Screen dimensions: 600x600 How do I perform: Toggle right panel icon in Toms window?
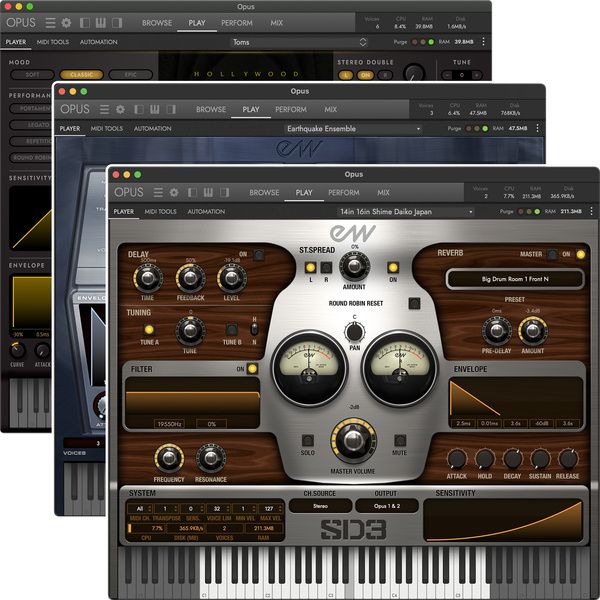[117, 23]
